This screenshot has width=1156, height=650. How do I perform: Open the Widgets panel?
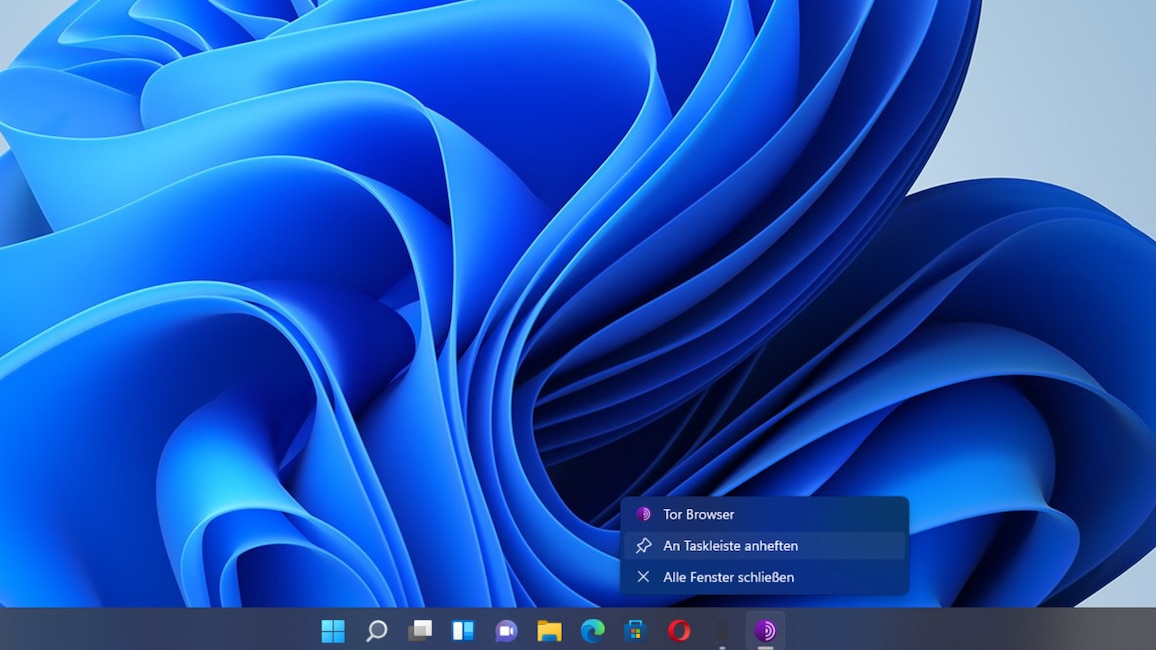[x=462, y=630]
